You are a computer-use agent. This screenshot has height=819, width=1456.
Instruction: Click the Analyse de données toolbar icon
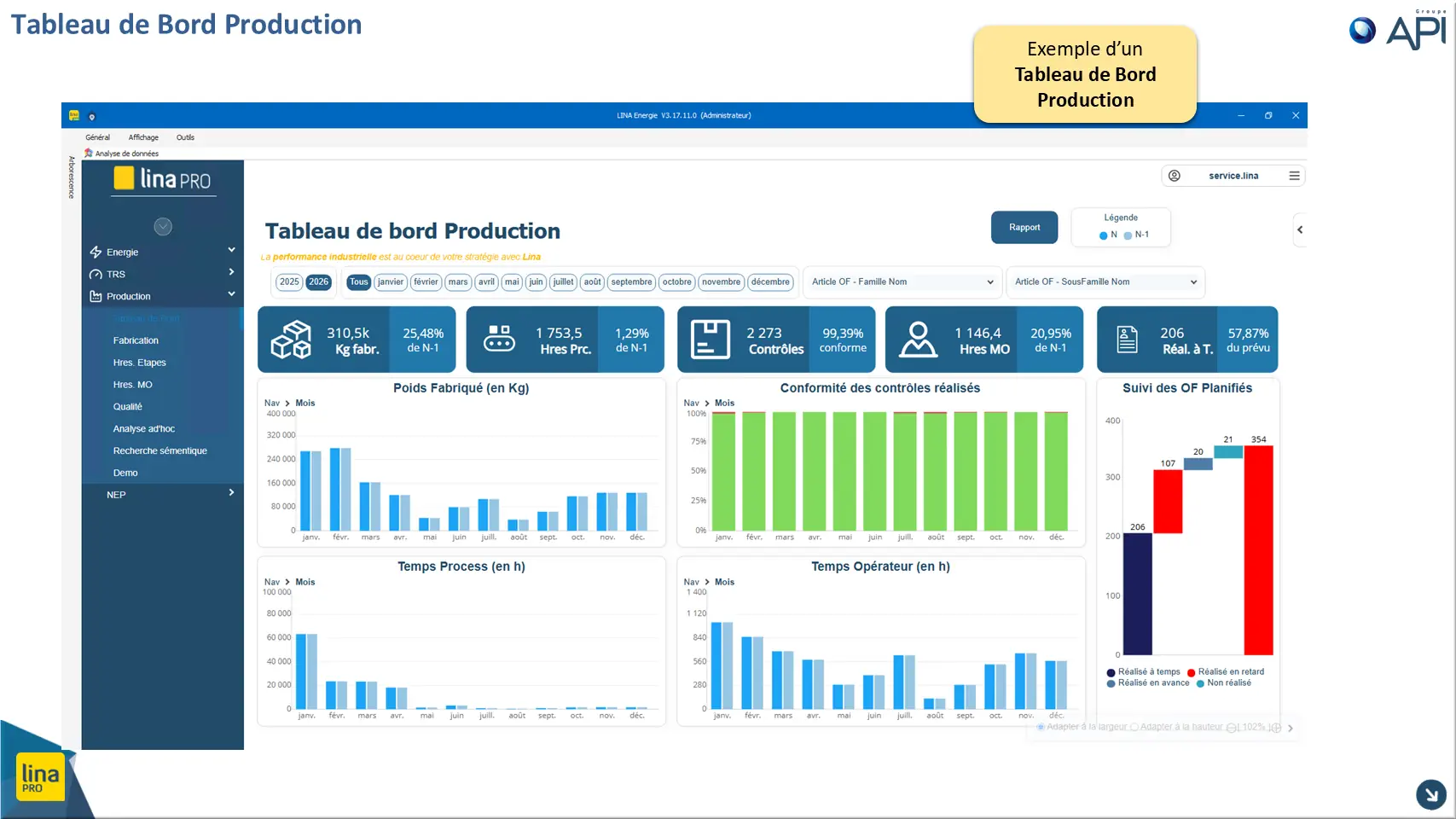point(89,154)
